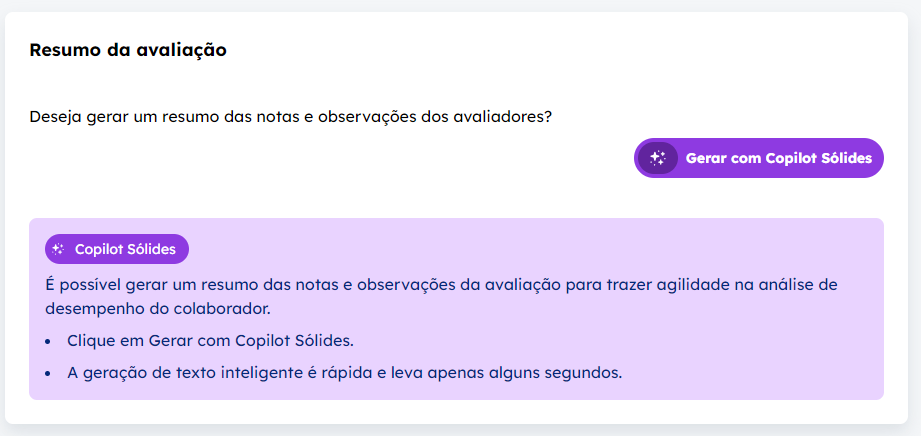Click the line desempenho do colaborador
921x436 pixels.
tap(158, 309)
